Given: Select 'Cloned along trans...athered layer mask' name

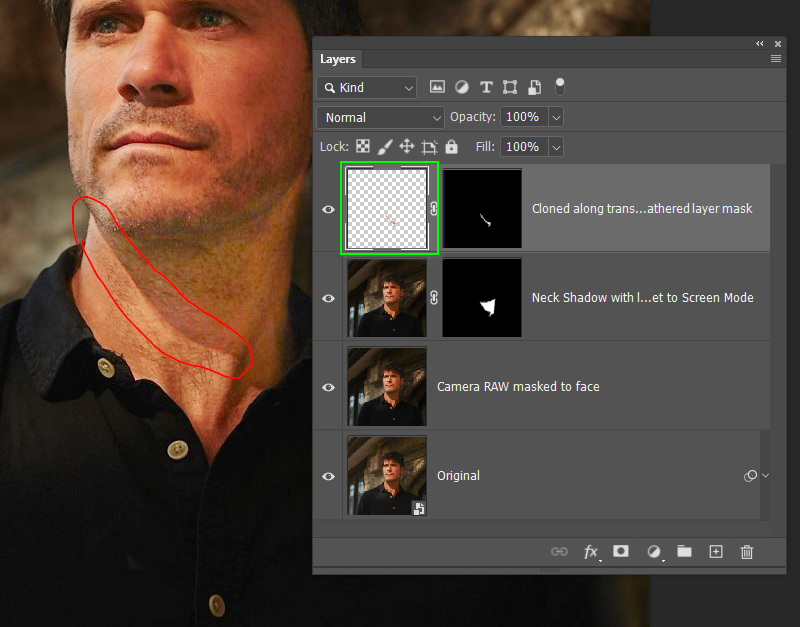Looking at the screenshot, I should (x=642, y=209).
